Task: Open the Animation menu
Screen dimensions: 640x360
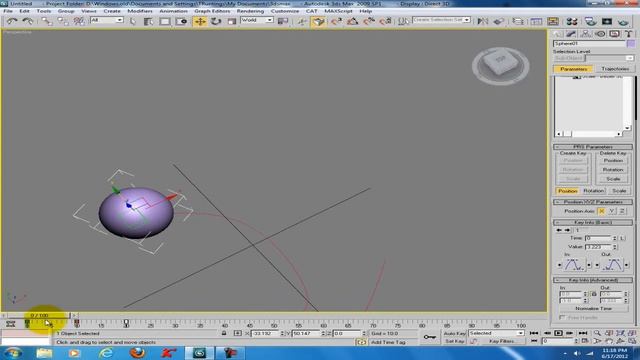Action: coord(173,11)
